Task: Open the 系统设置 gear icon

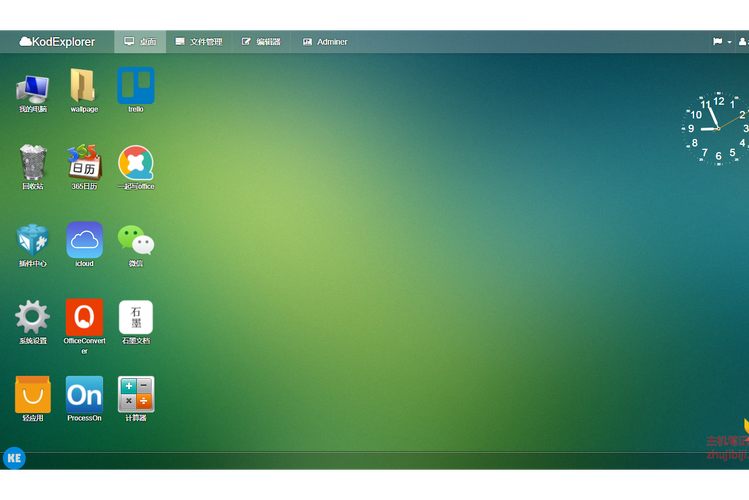Action: (x=32, y=317)
